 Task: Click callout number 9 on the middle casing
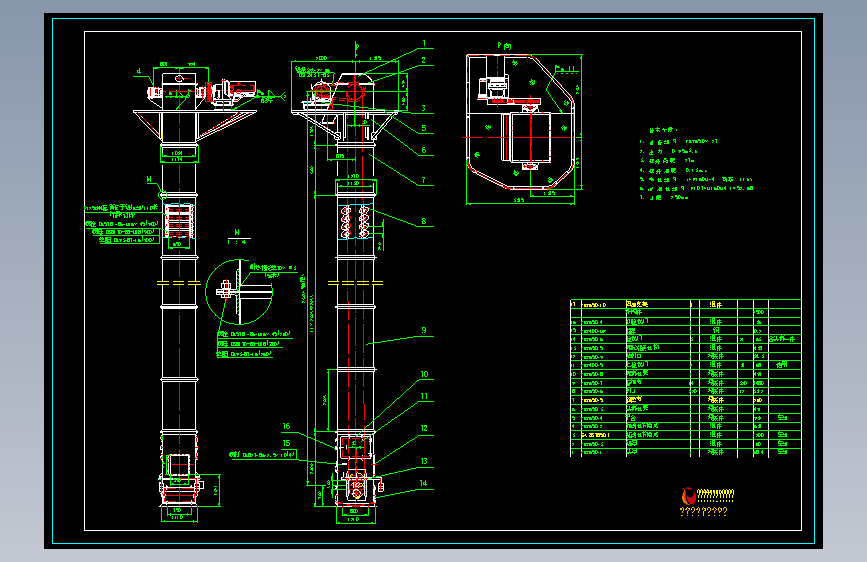point(424,330)
